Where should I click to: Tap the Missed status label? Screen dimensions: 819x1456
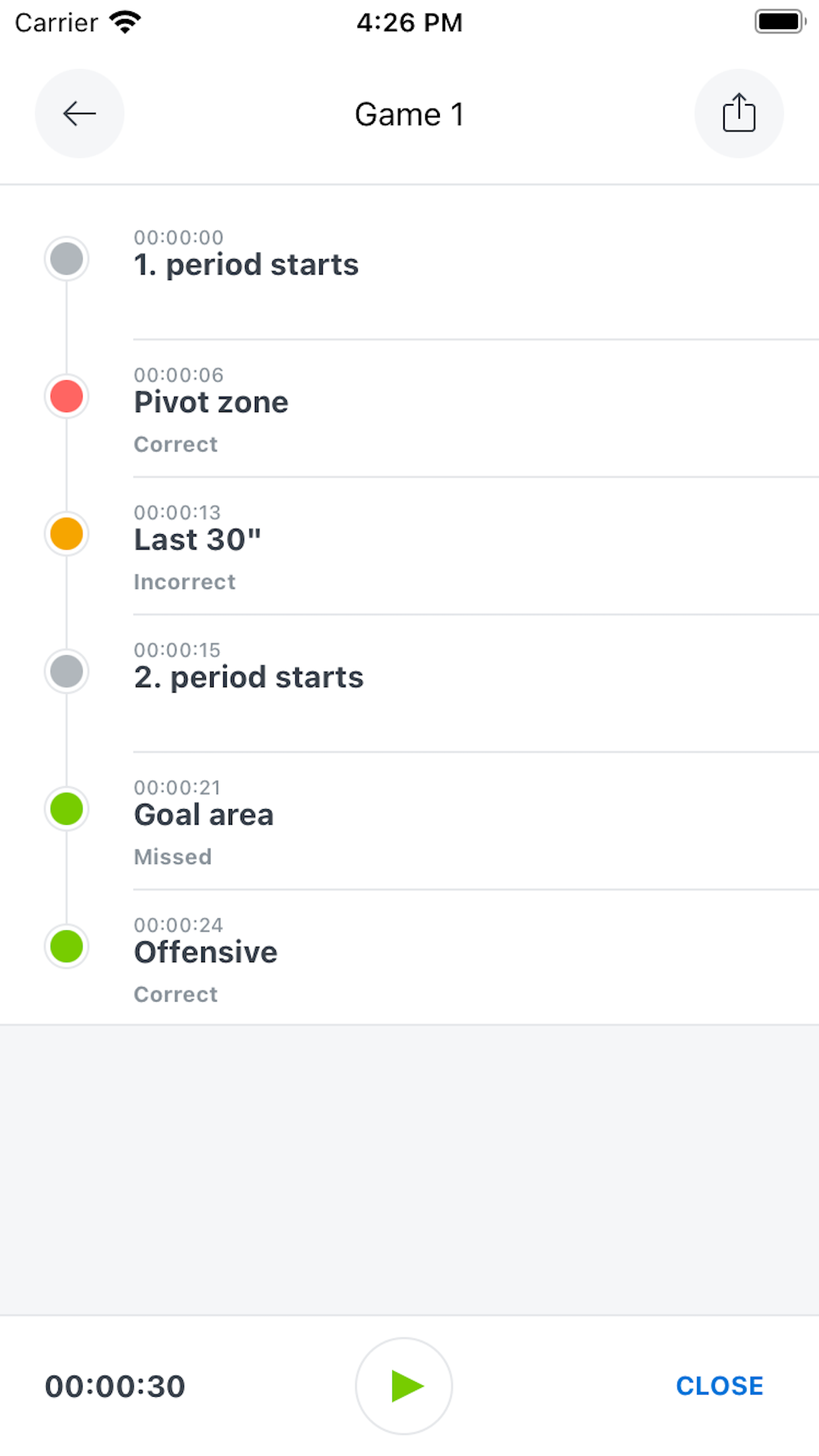(x=173, y=857)
